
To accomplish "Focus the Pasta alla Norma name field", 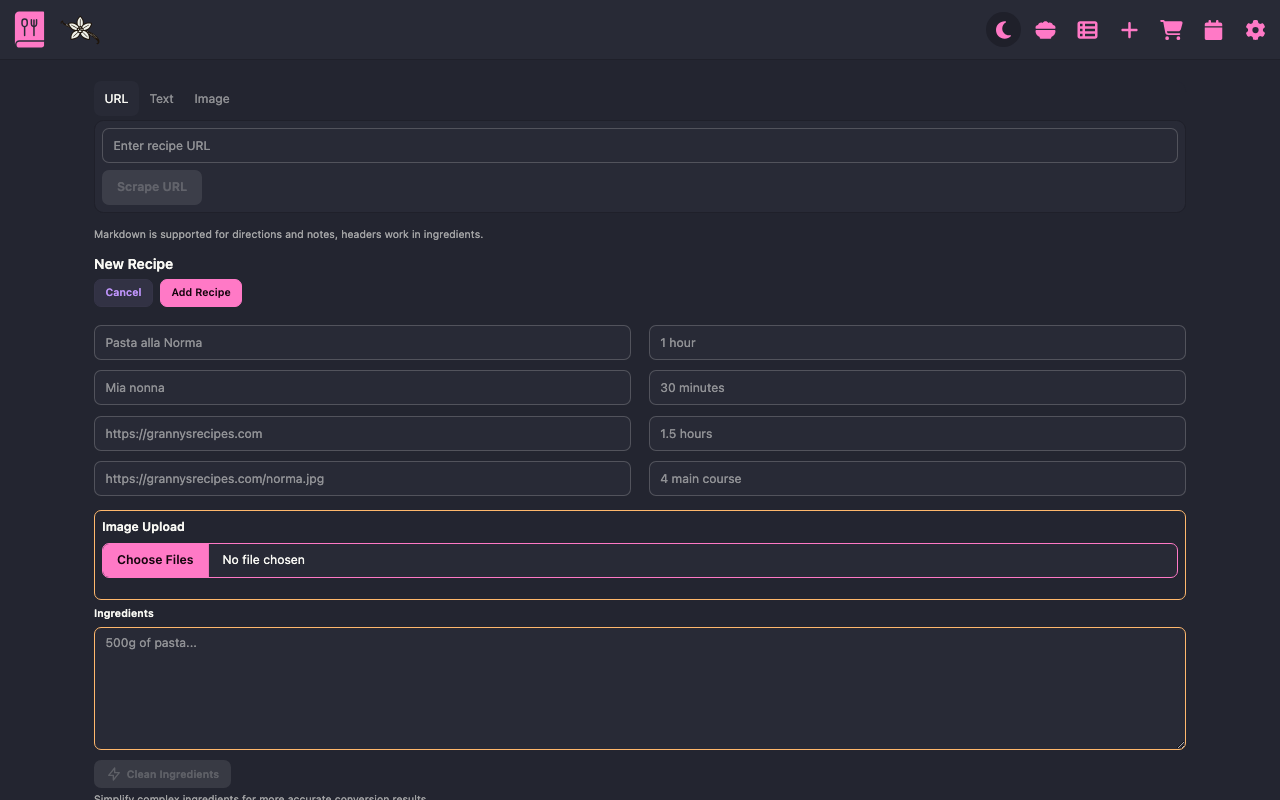I will click(362, 342).
